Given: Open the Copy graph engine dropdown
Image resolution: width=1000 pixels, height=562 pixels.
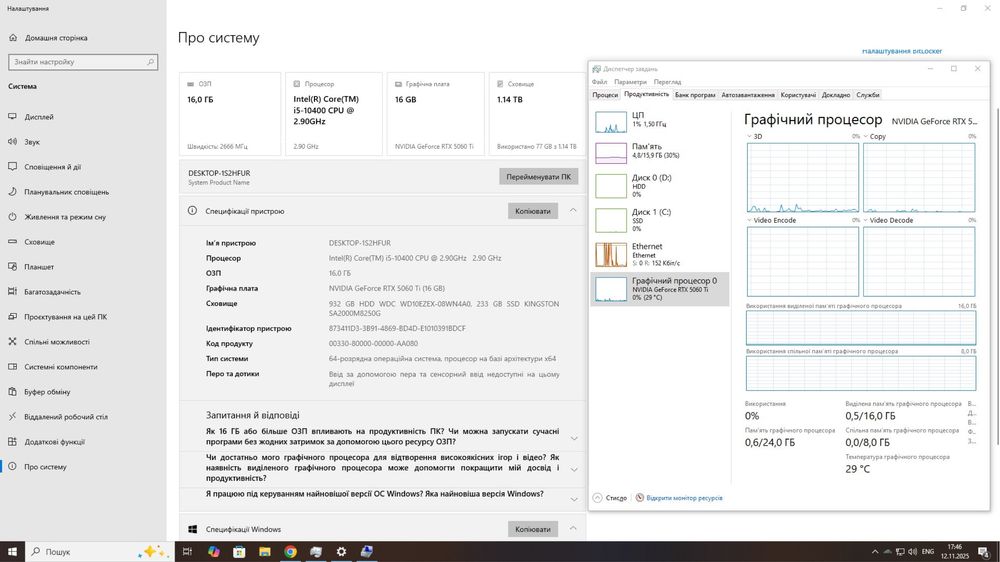Looking at the screenshot, I should click(865, 137).
